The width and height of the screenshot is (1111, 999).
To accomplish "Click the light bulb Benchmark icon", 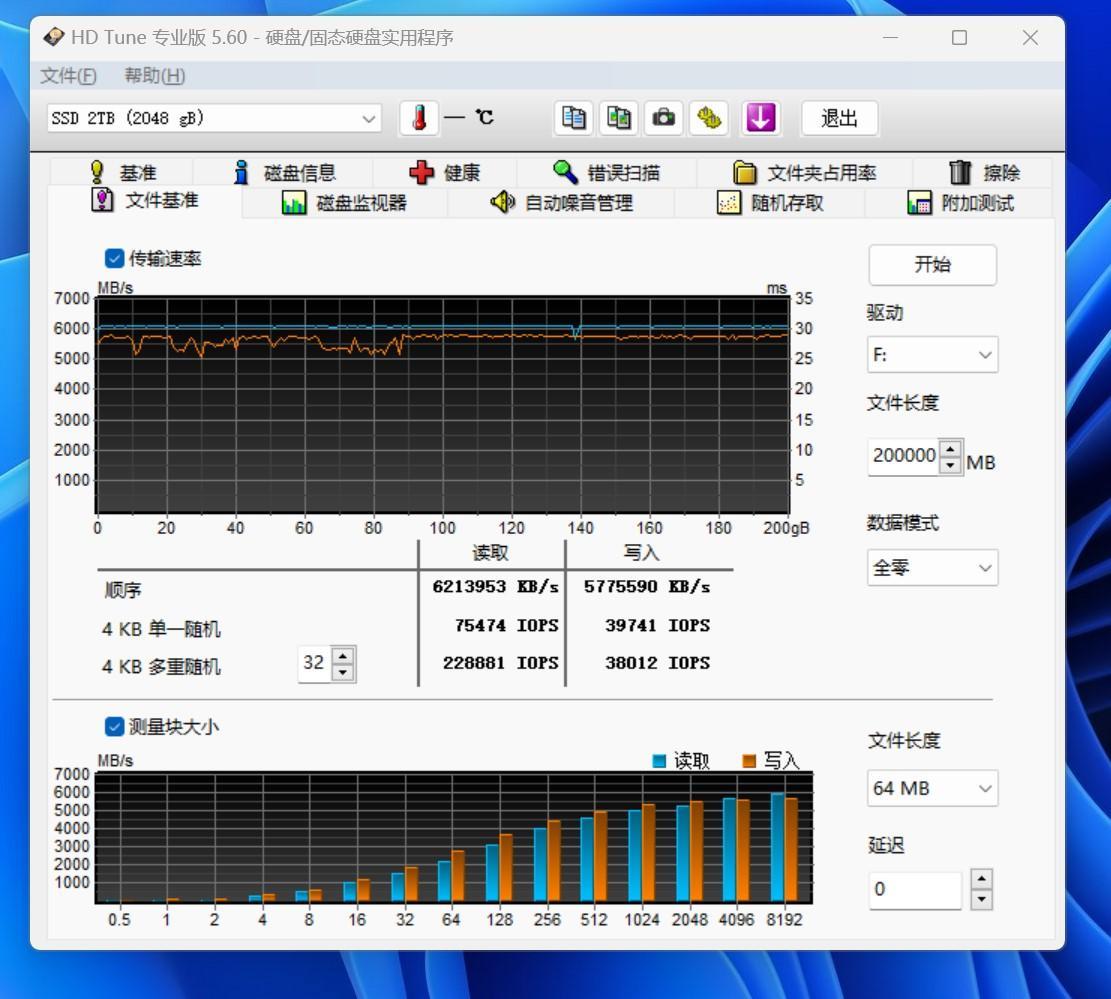I will (97, 172).
